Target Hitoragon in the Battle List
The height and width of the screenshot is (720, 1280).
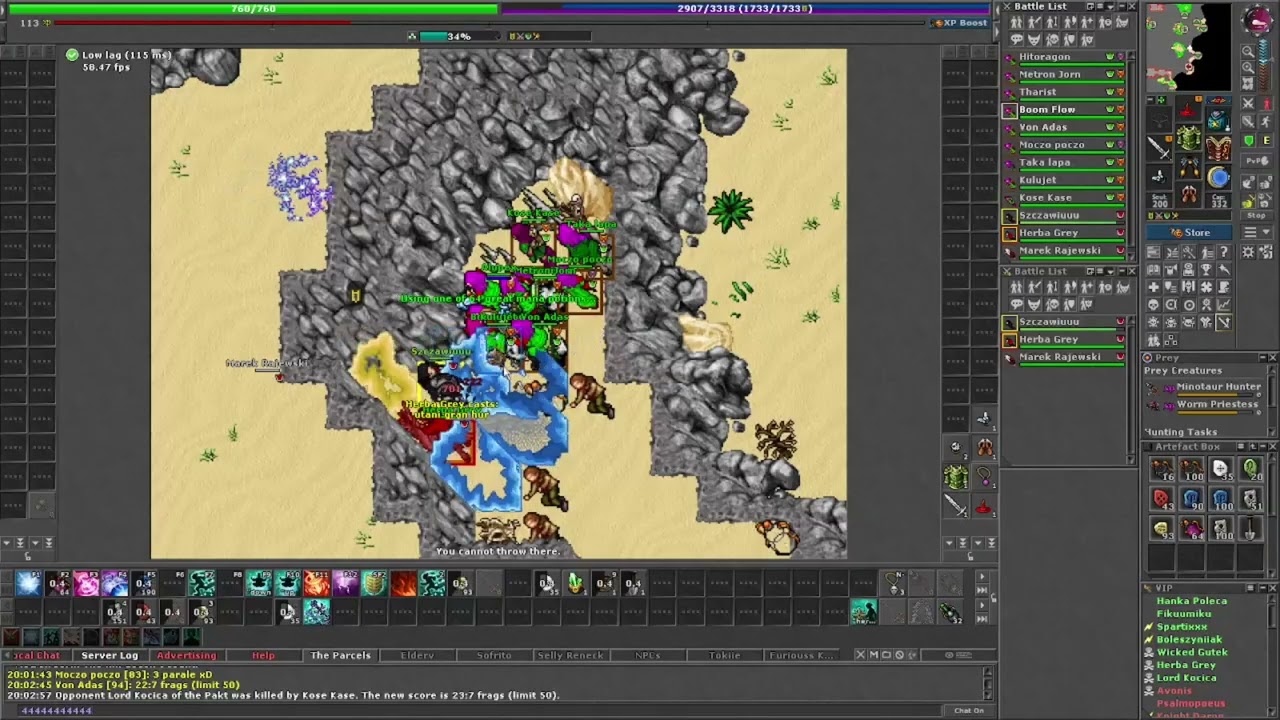(x=1066, y=57)
